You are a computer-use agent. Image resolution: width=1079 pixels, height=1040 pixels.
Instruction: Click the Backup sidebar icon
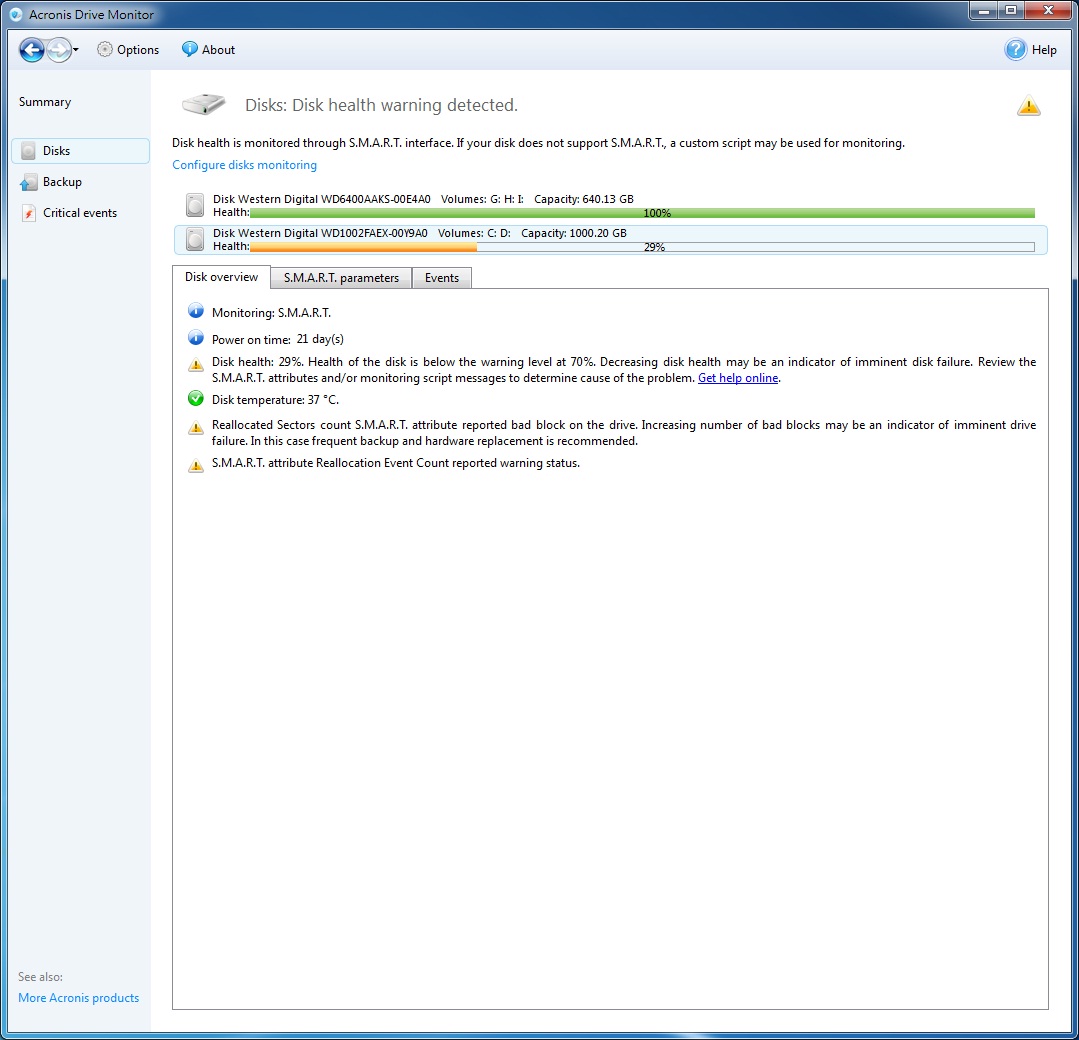tap(28, 182)
